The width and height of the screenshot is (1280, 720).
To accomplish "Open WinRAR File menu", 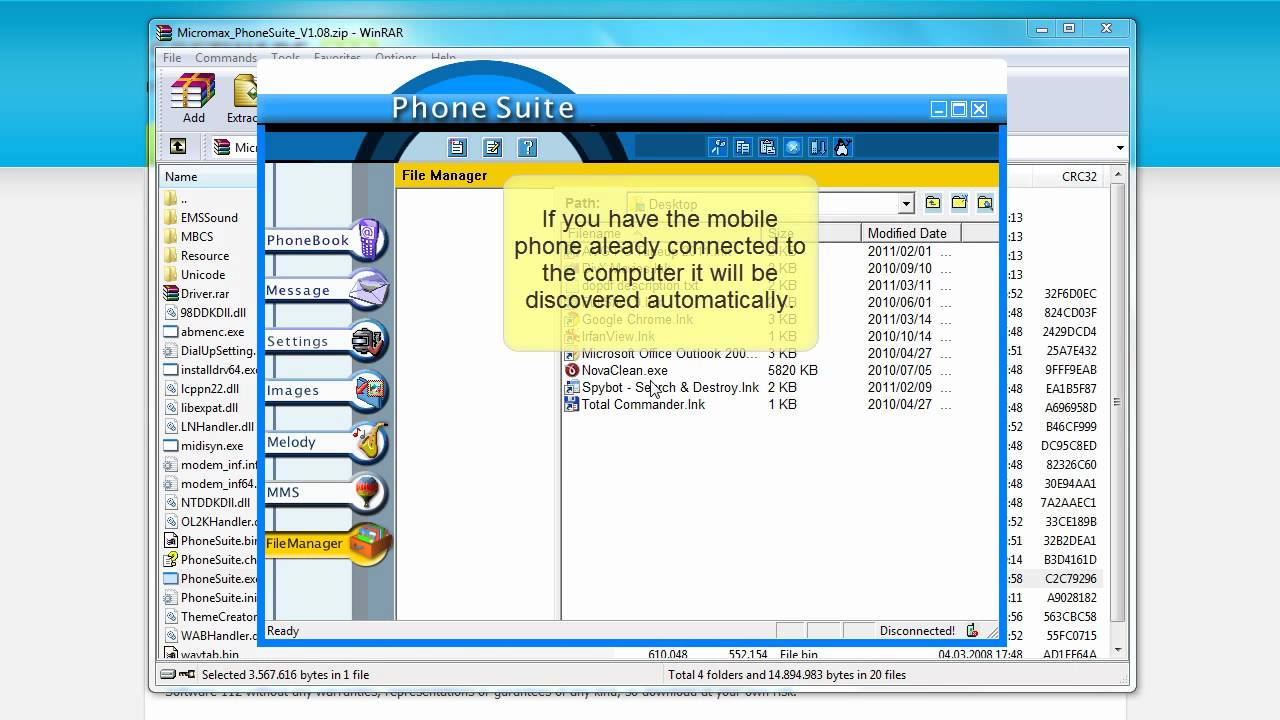I will (x=172, y=58).
